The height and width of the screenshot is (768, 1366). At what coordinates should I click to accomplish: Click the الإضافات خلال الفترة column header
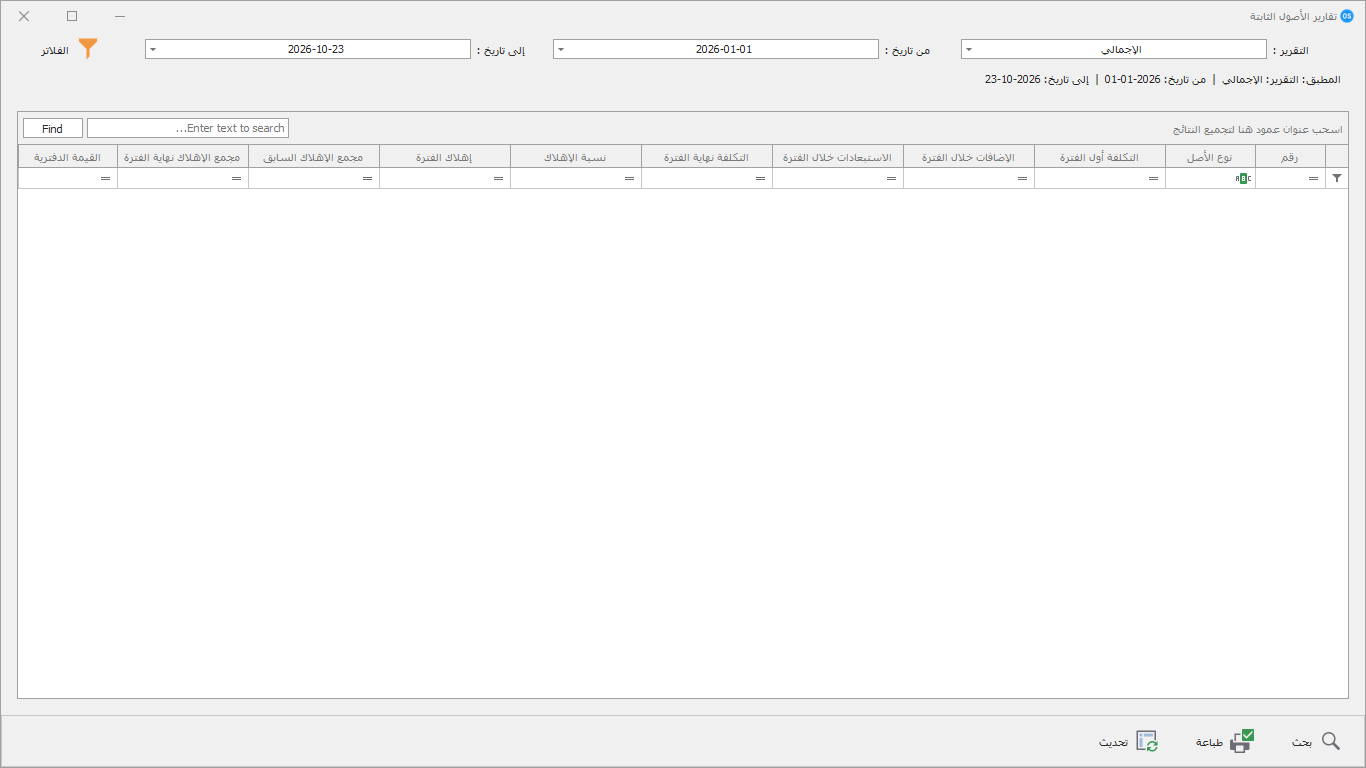coord(969,157)
